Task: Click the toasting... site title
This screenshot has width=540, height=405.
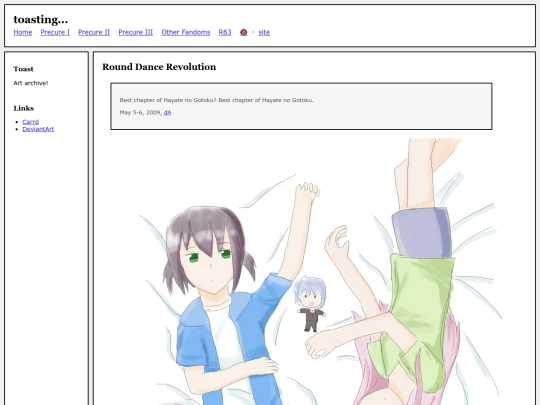Action: [41, 20]
